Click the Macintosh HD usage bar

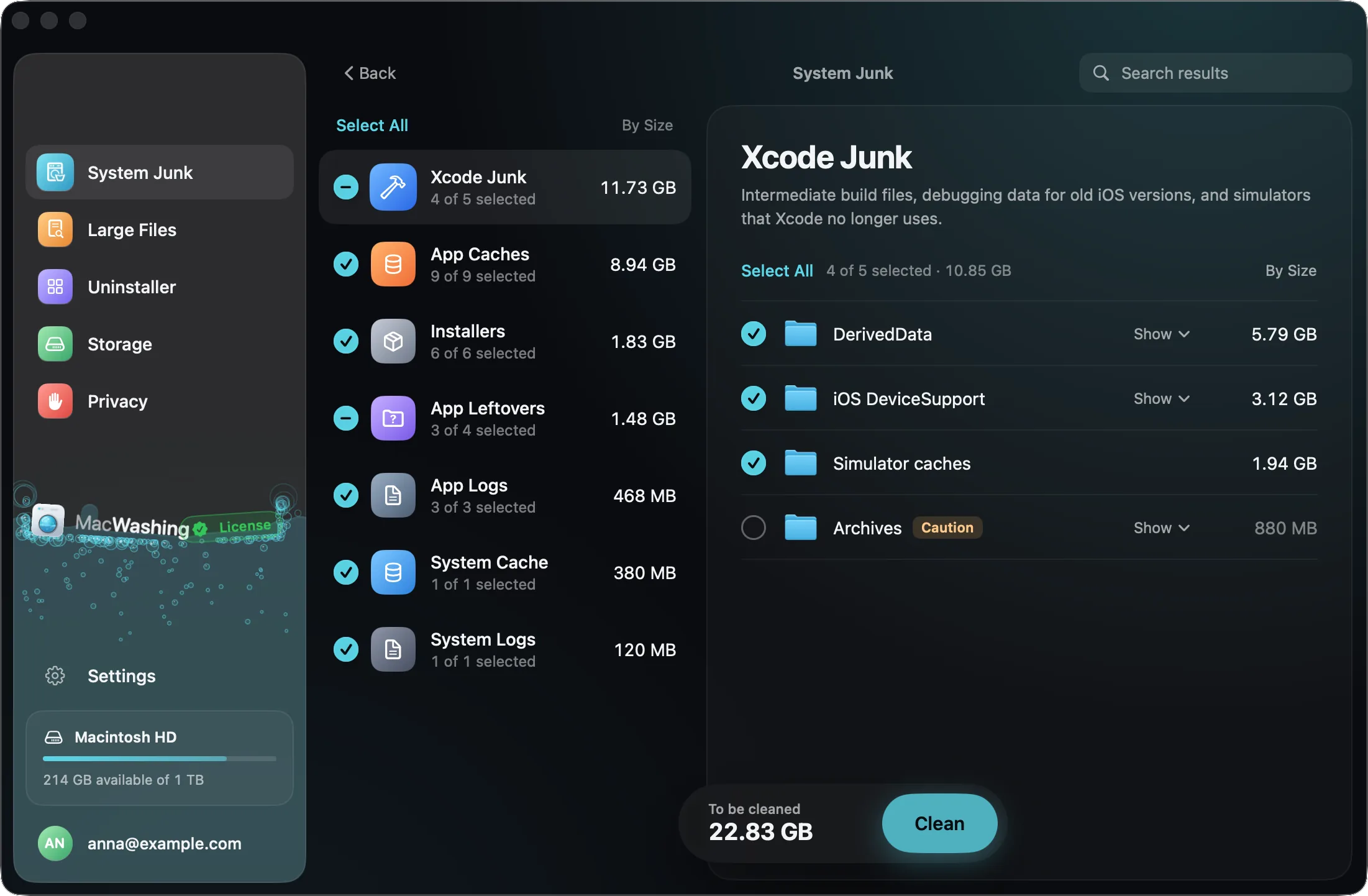click(160, 759)
